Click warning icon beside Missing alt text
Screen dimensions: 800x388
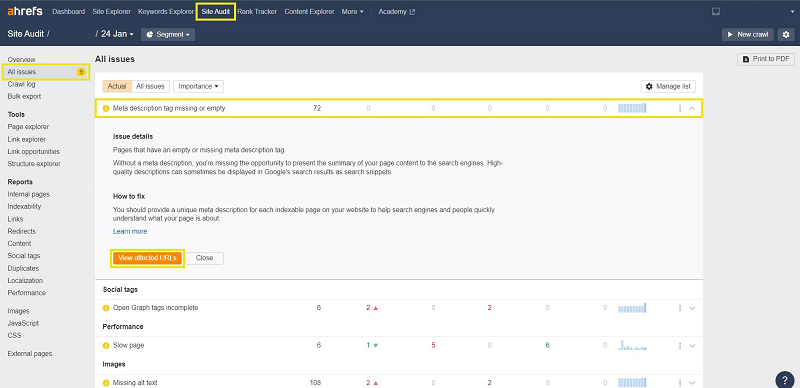106,383
